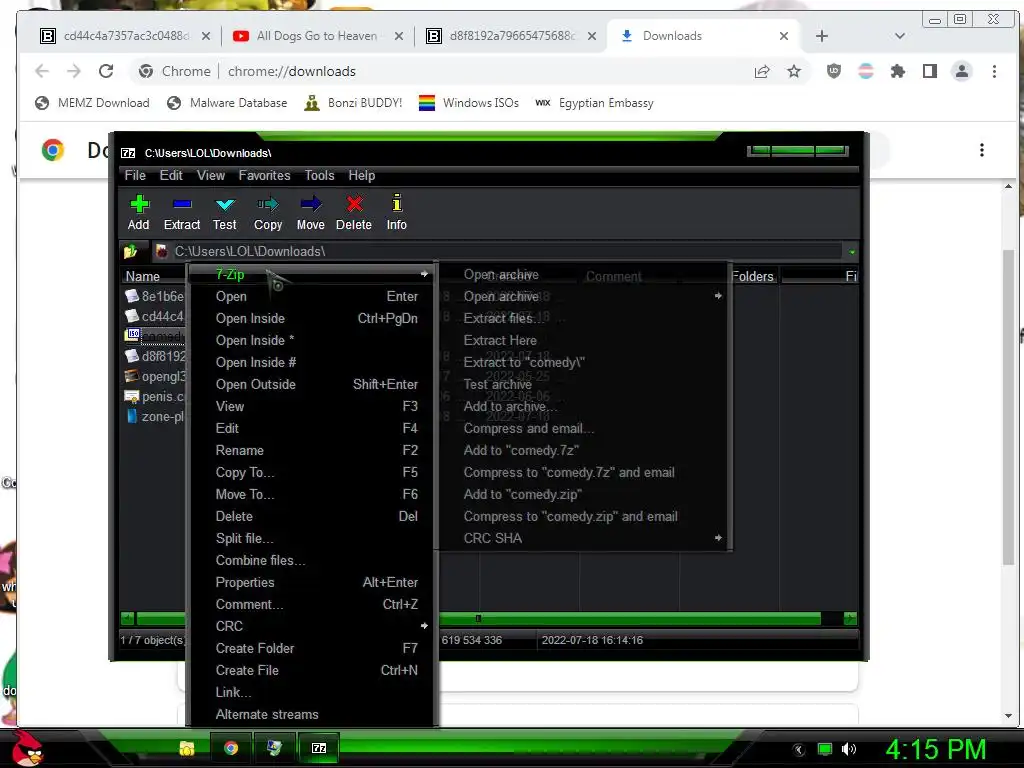Click the 4:15 PM taskbar clock
The image size is (1024, 768).
[x=936, y=749]
